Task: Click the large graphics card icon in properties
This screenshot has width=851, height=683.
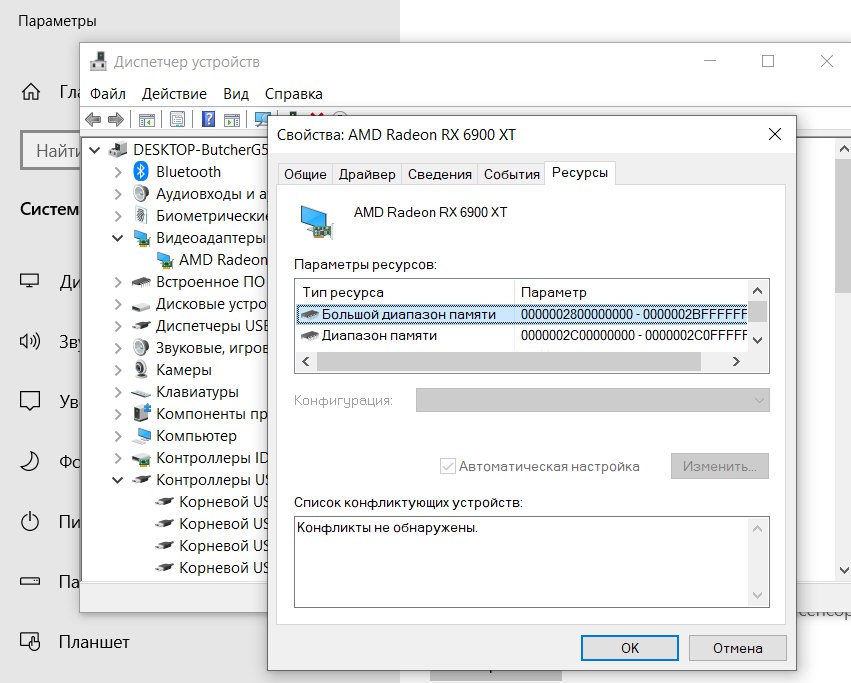Action: [x=316, y=222]
